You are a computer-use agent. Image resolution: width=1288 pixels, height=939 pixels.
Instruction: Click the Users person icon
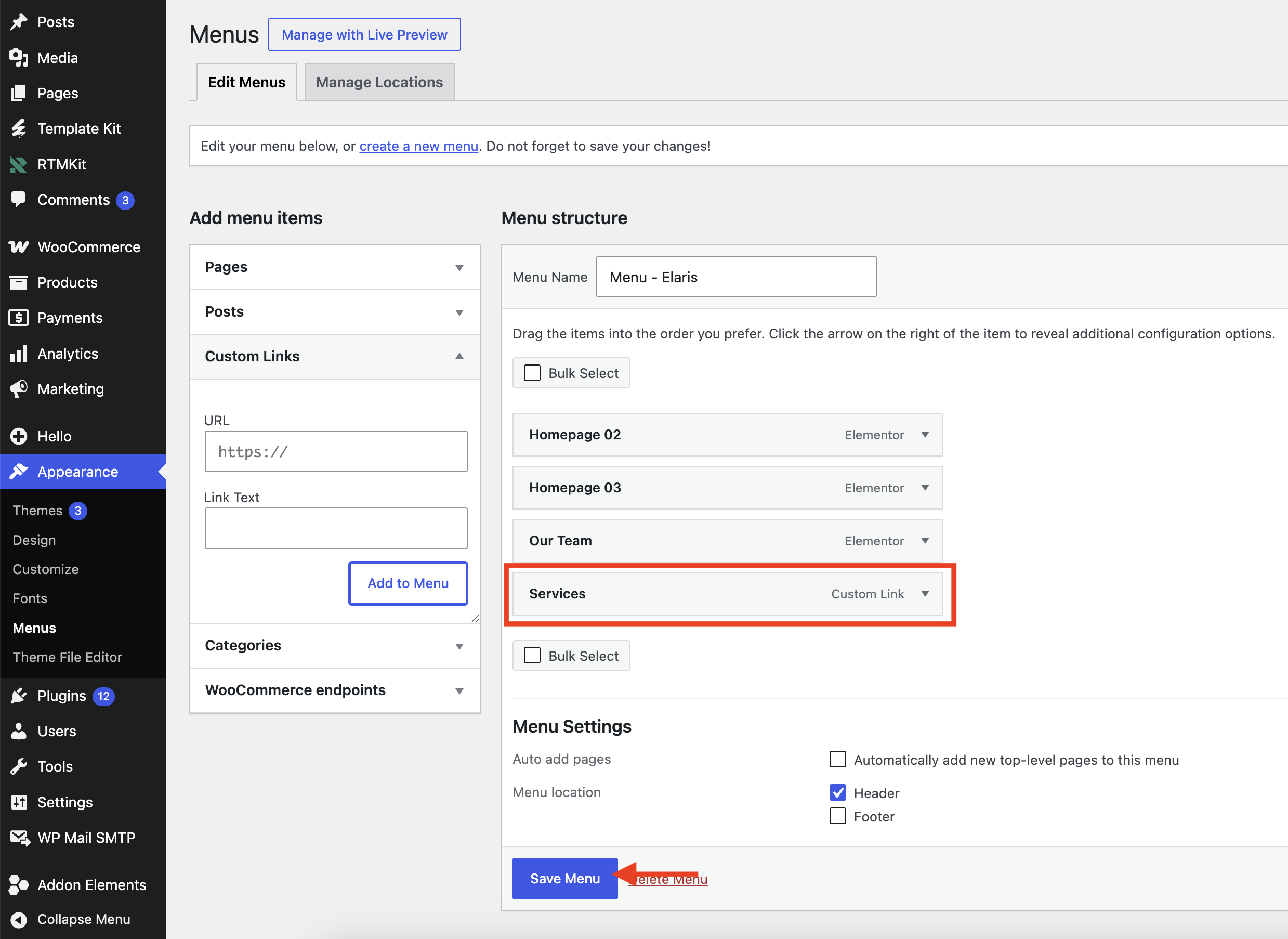click(19, 731)
